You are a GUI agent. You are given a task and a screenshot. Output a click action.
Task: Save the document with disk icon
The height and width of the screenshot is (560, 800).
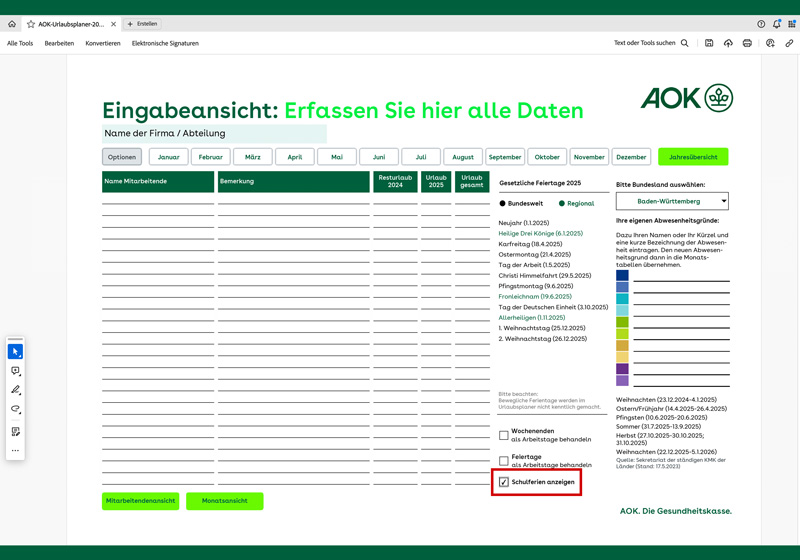[709, 43]
